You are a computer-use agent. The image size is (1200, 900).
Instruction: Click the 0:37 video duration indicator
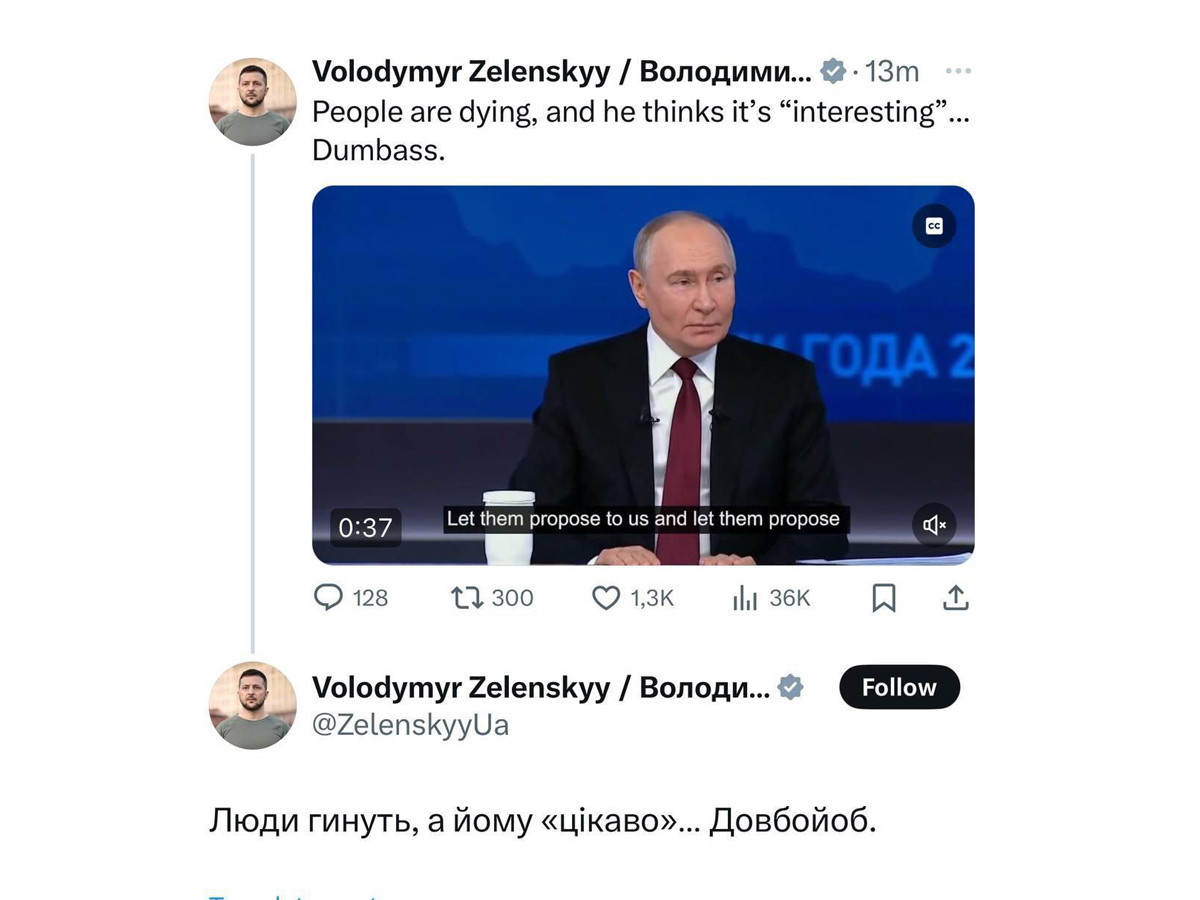click(x=366, y=527)
